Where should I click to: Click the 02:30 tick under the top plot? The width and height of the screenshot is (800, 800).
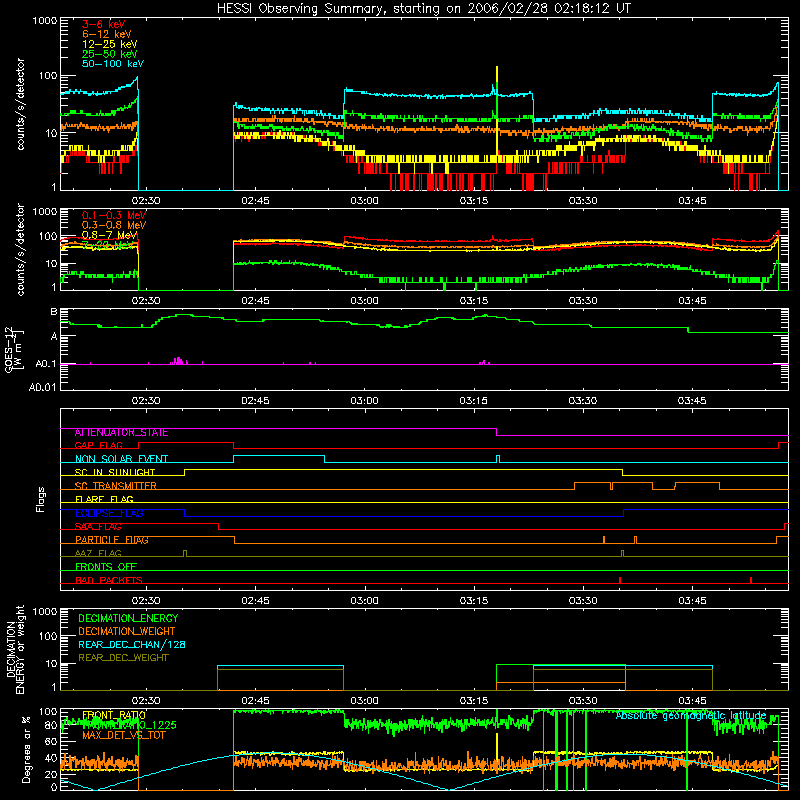146,201
